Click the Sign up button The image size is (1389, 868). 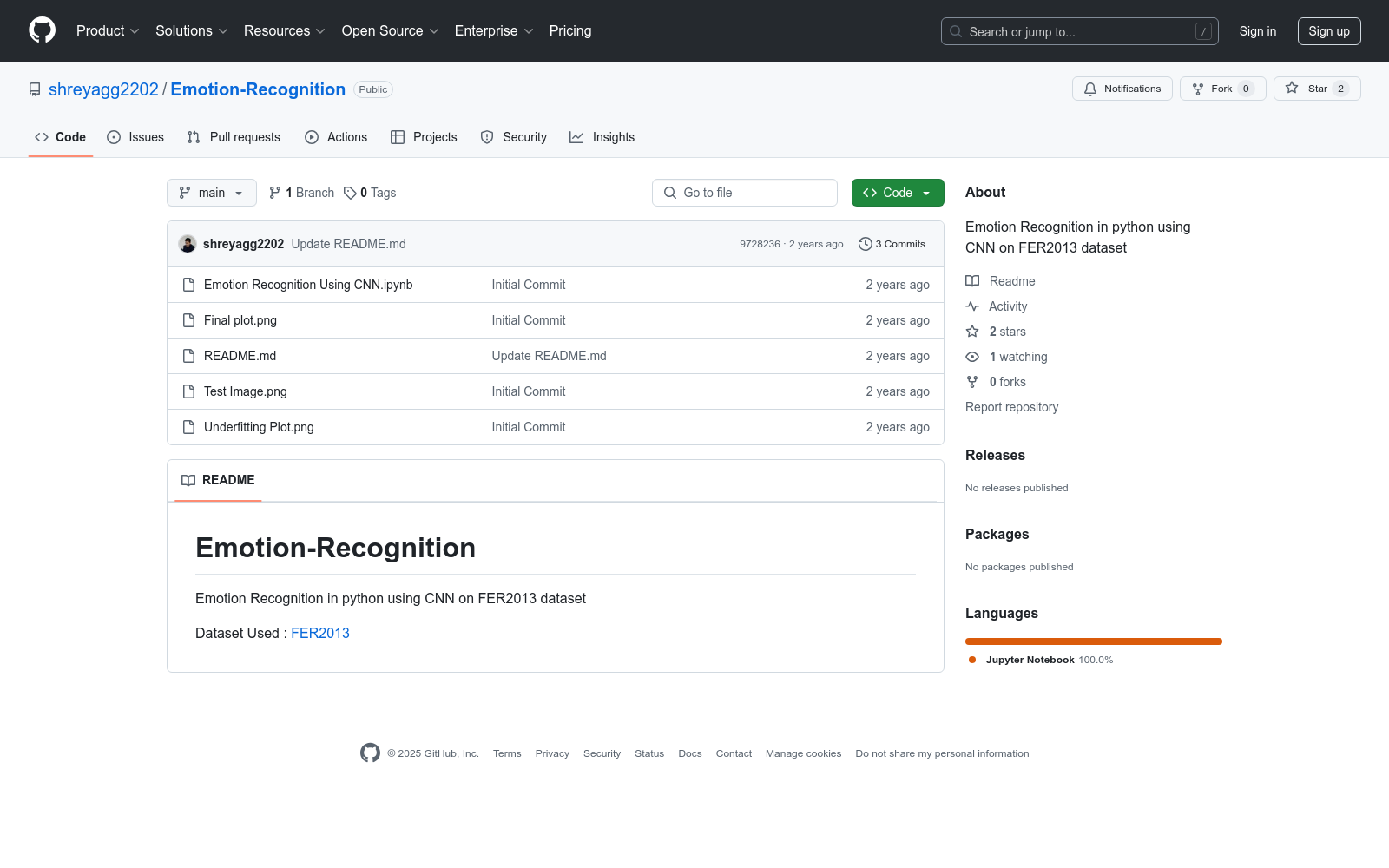1329,31
